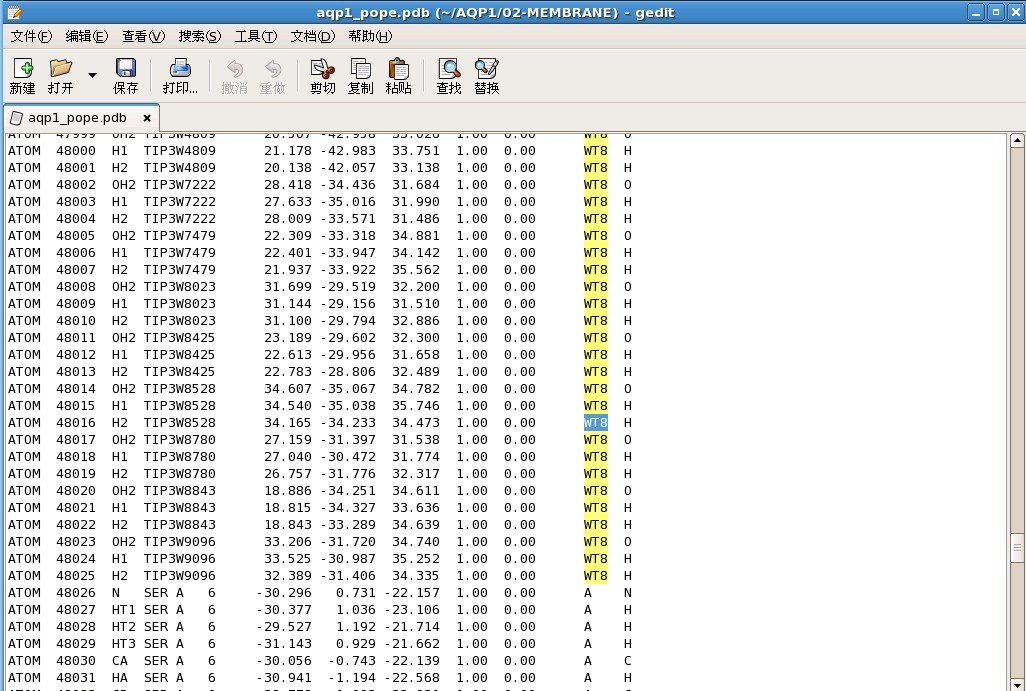The image size is (1026, 691).
Task: Click highlighted WT8 on atom 48025 line
Action: pos(595,576)
